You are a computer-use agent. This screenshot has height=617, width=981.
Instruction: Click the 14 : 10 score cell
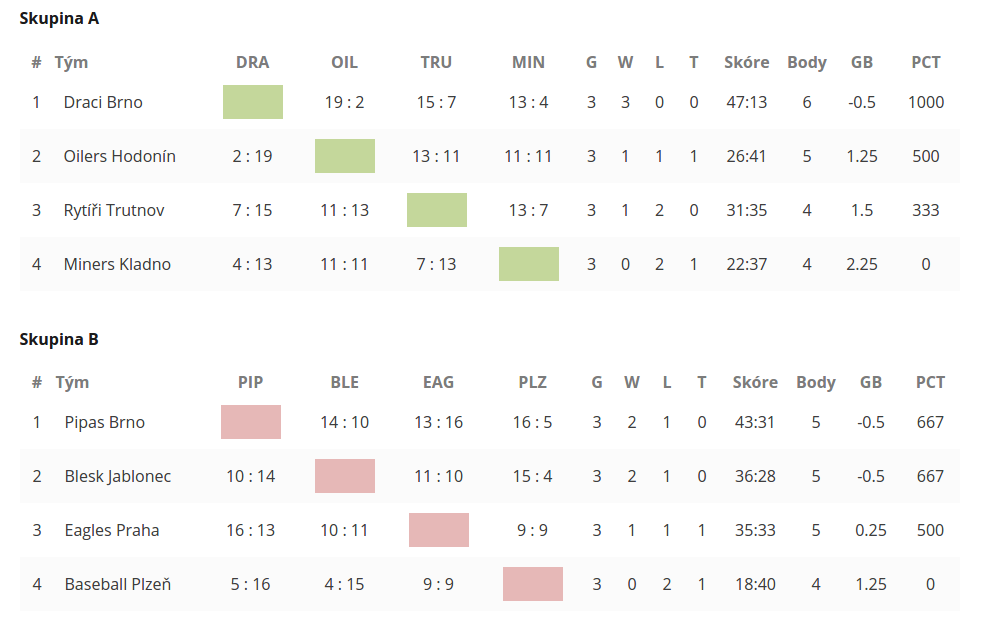345,422
